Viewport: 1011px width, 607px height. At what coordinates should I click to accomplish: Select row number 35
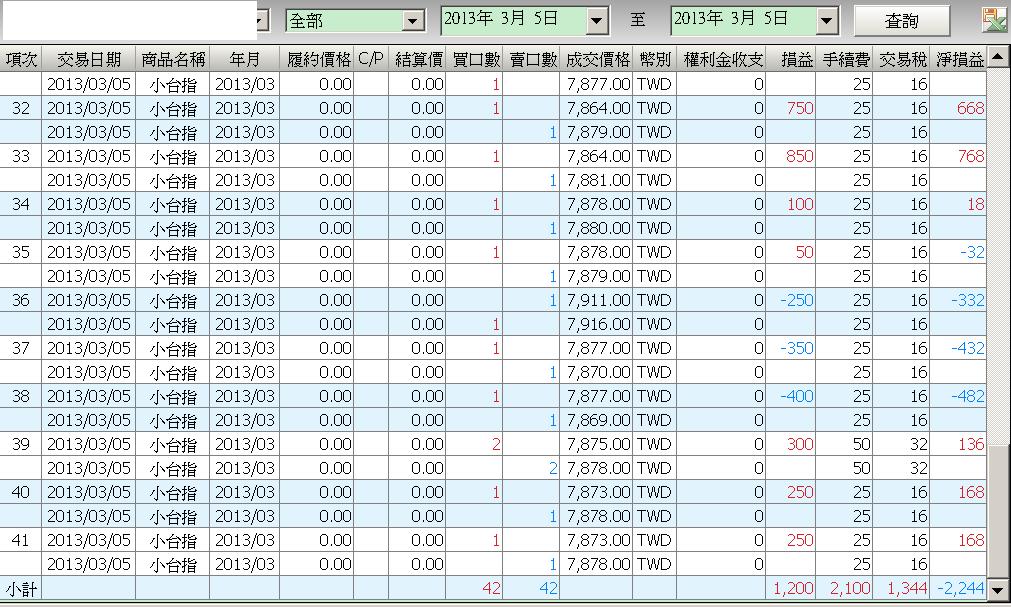[x=21, y=252]
